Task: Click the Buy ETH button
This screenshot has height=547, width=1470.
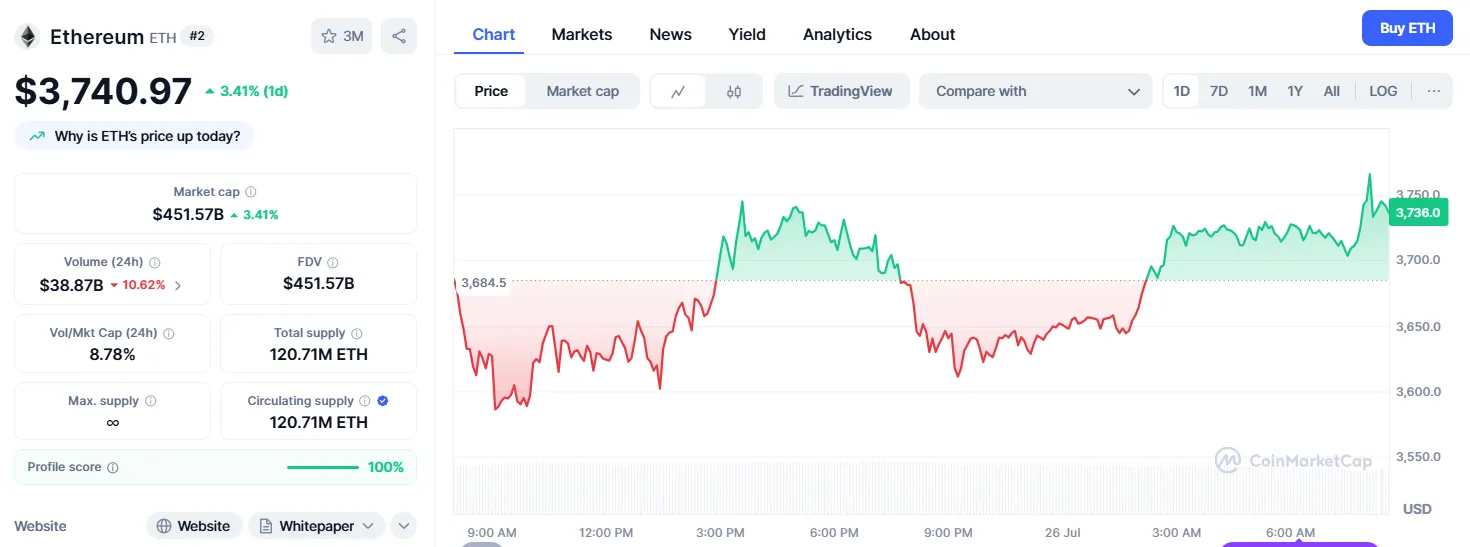Action: 1407,28
